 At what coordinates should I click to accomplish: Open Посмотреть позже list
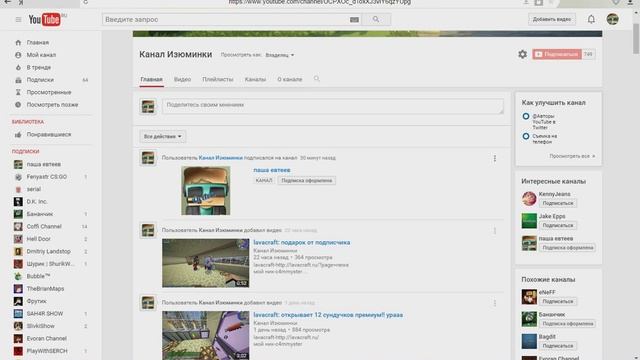click(x=51, y=104)
